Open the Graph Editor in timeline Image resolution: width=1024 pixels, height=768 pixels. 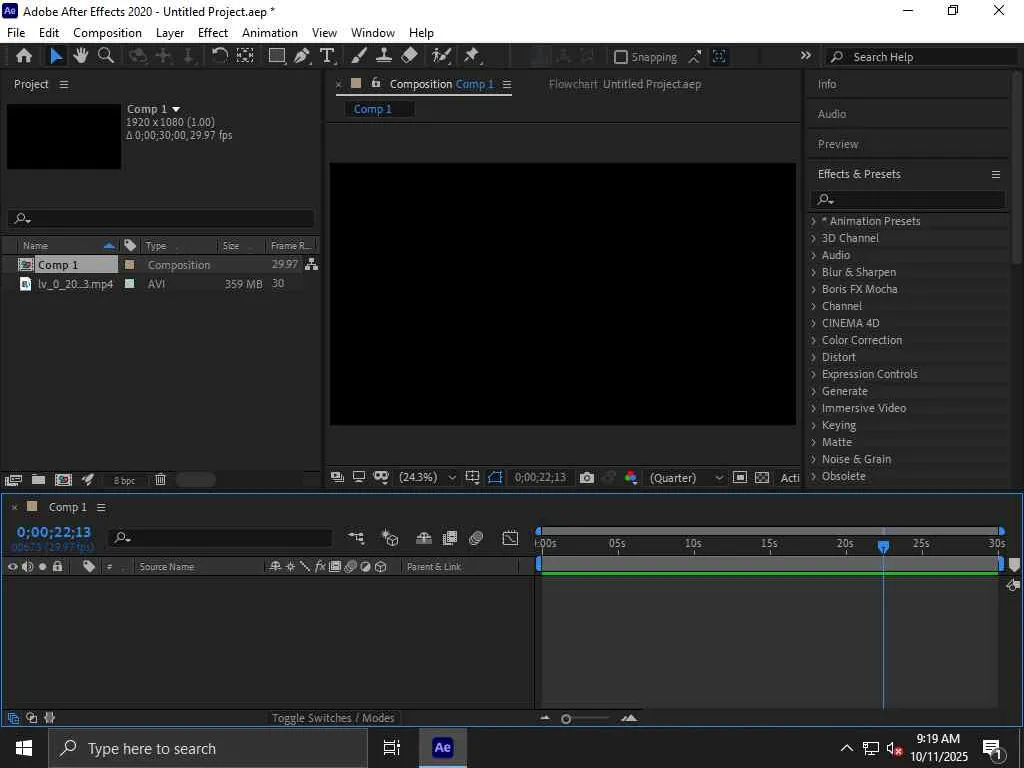coord(510,537)
